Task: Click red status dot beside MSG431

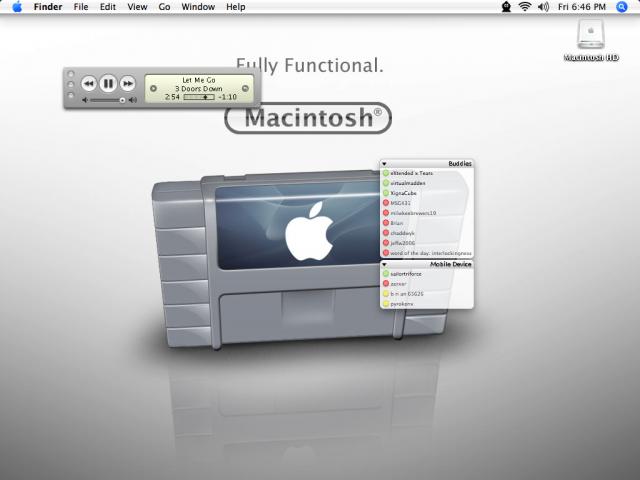Action: coord(386,203)
